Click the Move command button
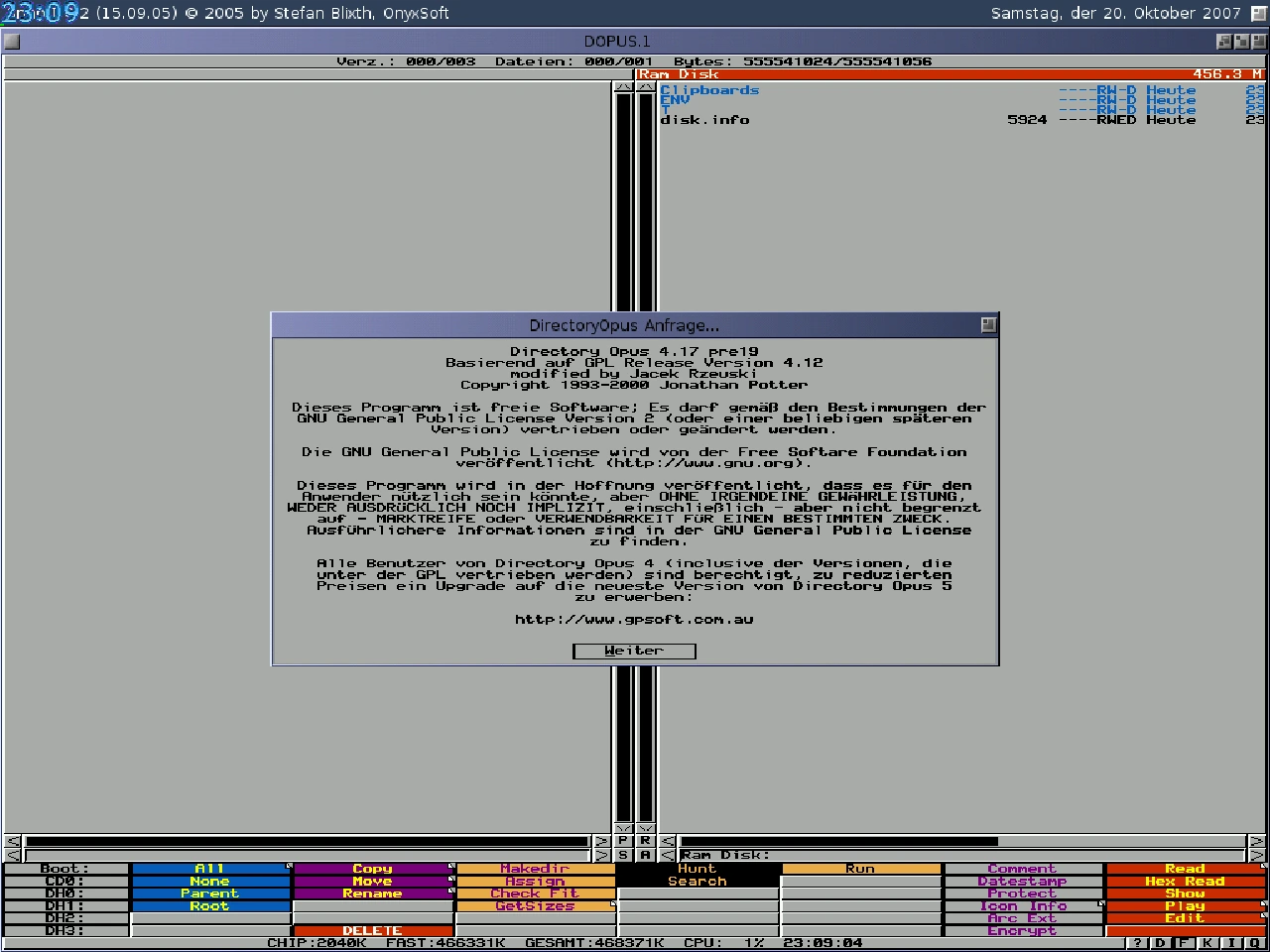Image resolution: width=1270 pixels, height=952 pixels. point(373,881)
